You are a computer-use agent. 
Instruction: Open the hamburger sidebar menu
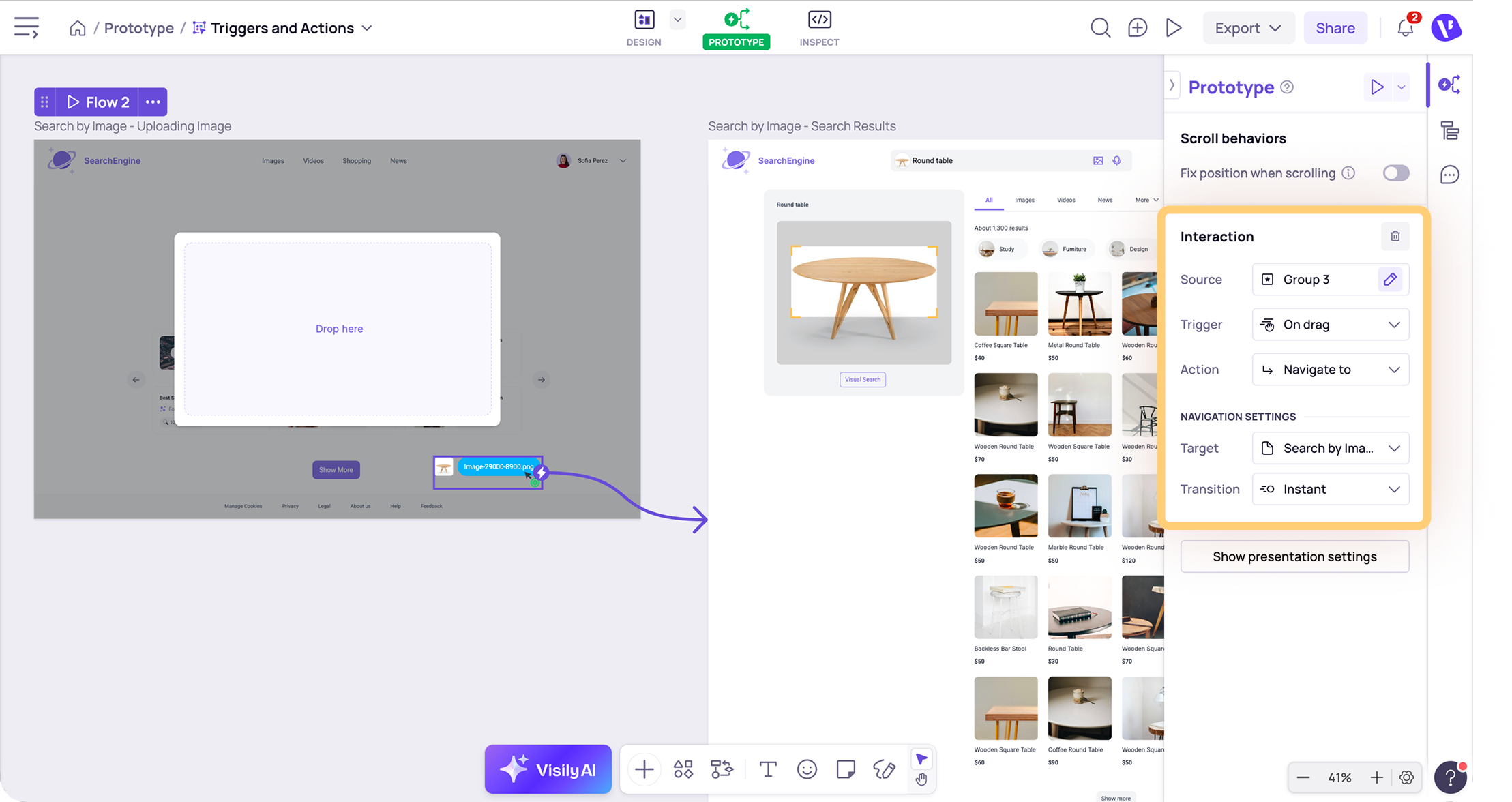click(27, 28)
